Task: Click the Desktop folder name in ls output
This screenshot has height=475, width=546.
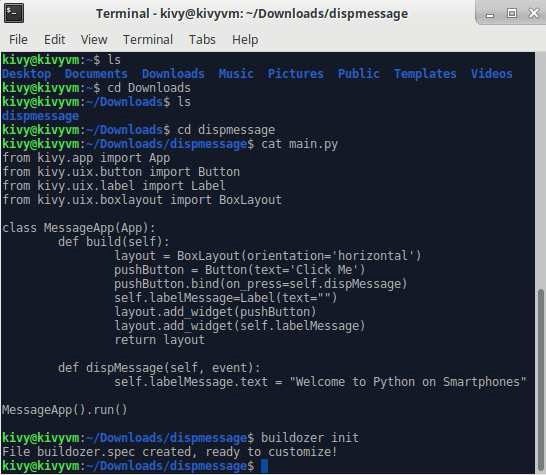Action: click(x=26, y=74)
